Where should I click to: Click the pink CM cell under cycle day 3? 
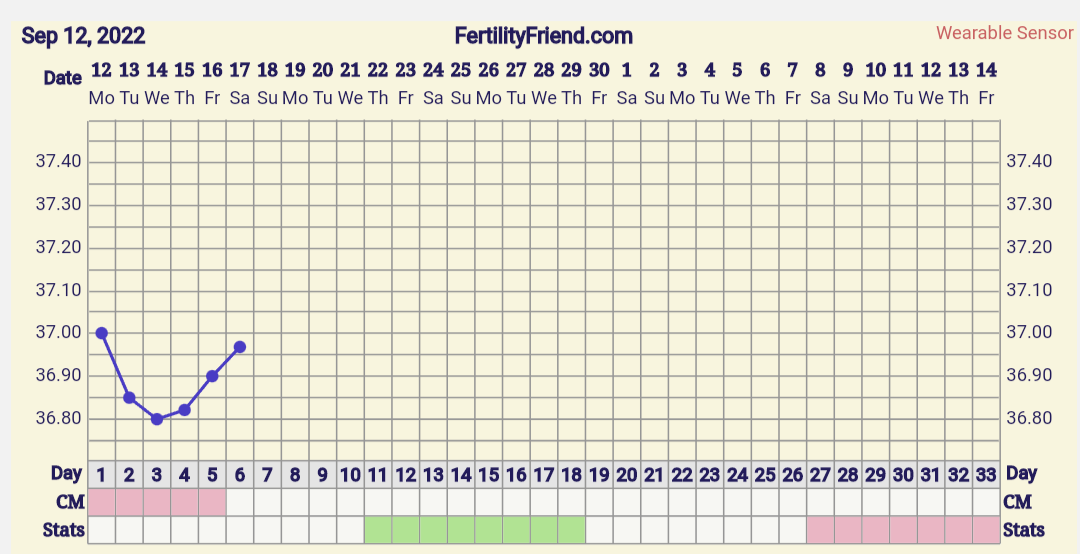(x=157, y=501)
